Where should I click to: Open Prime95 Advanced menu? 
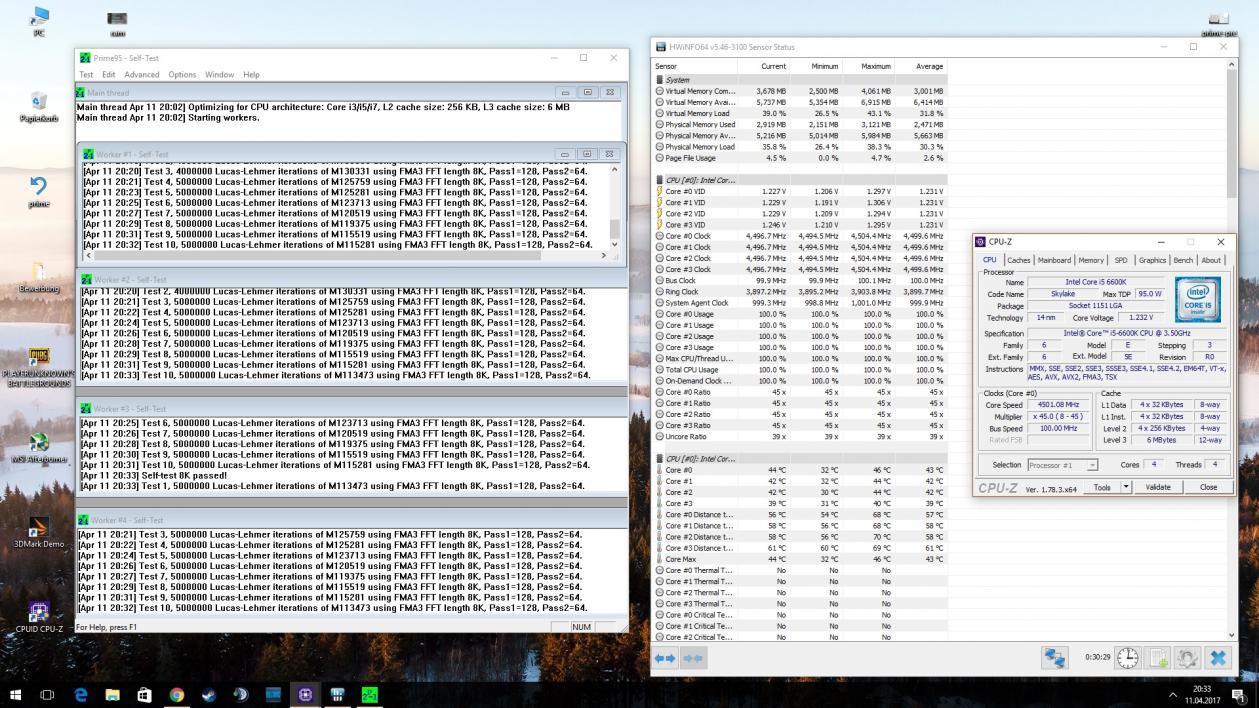click(142, 75)
